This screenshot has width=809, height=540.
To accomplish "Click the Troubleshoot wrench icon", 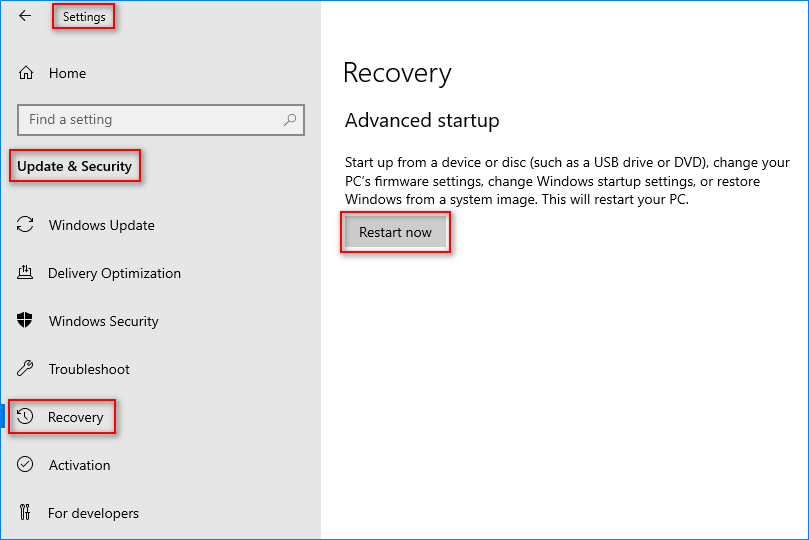I will pyautogui.click(x=25, y=368).
